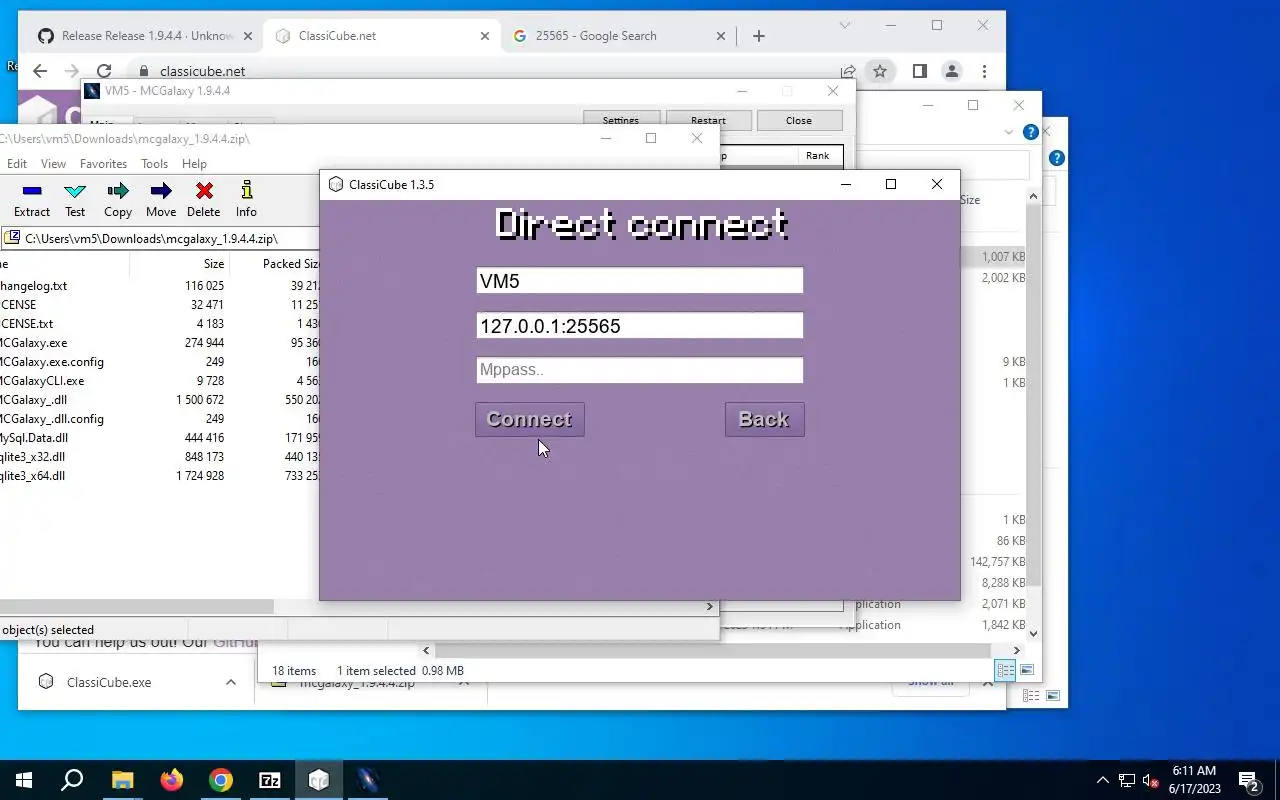Screen dimensions: 1280x800
Task: Open the ClassiCube.exe download options arrow
Action: 231,682
